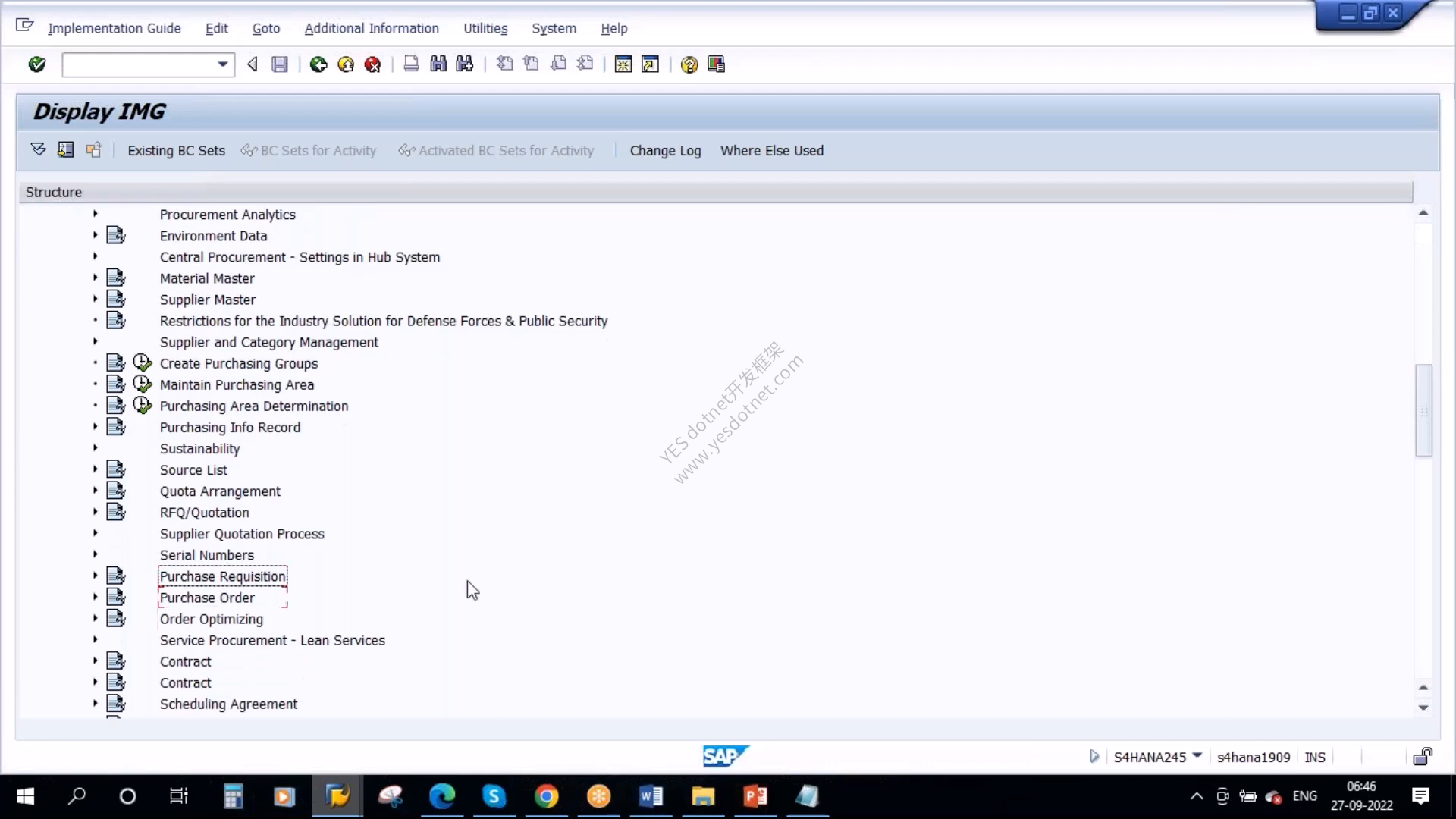Open the Edit menu
This screenshot has height=819, width=1456.
[x=217, y=28]
